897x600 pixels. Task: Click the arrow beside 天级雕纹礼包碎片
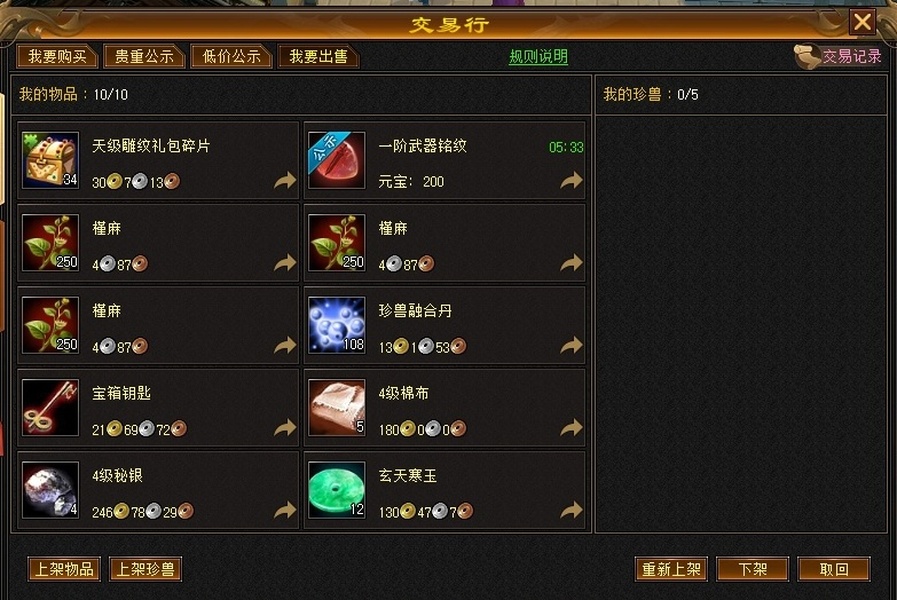tap(285, 181)
